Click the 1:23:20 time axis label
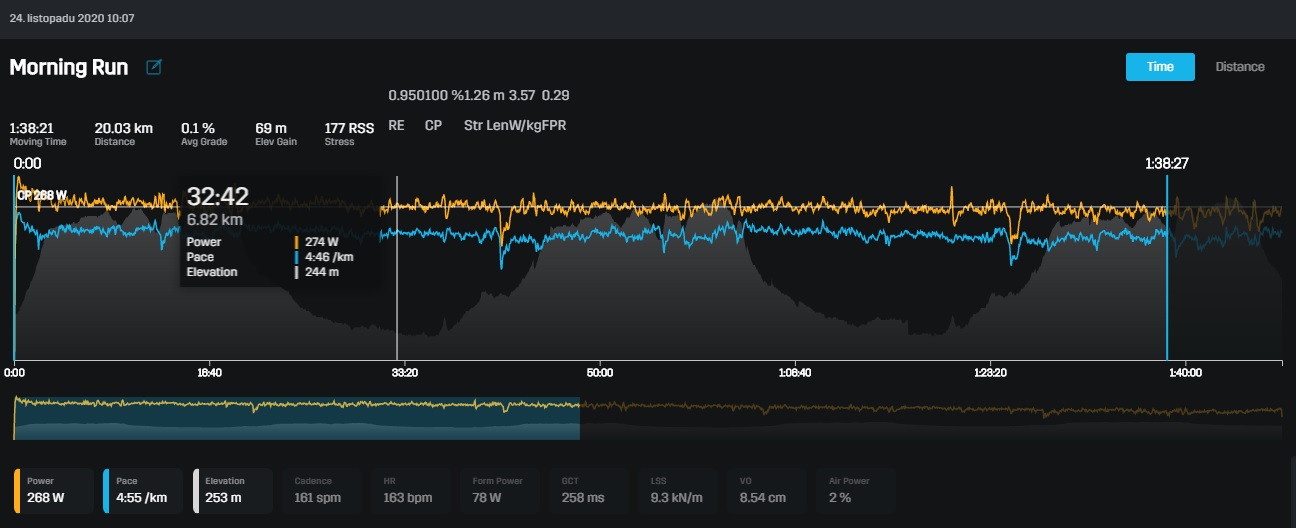Viewport: 1296px width, 528px height. [989, 372]
